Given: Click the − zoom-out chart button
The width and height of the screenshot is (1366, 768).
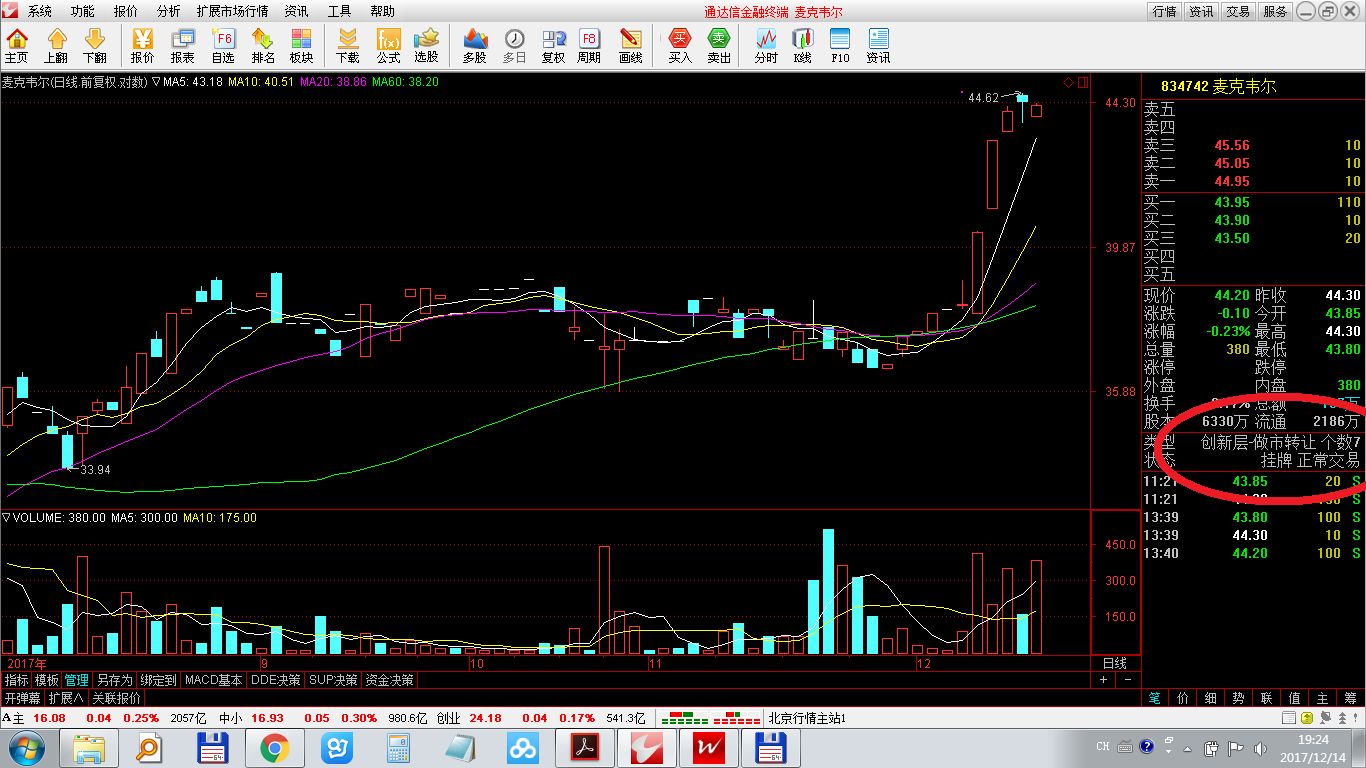Looking at the screenshot, I should tap(1126, 680).
